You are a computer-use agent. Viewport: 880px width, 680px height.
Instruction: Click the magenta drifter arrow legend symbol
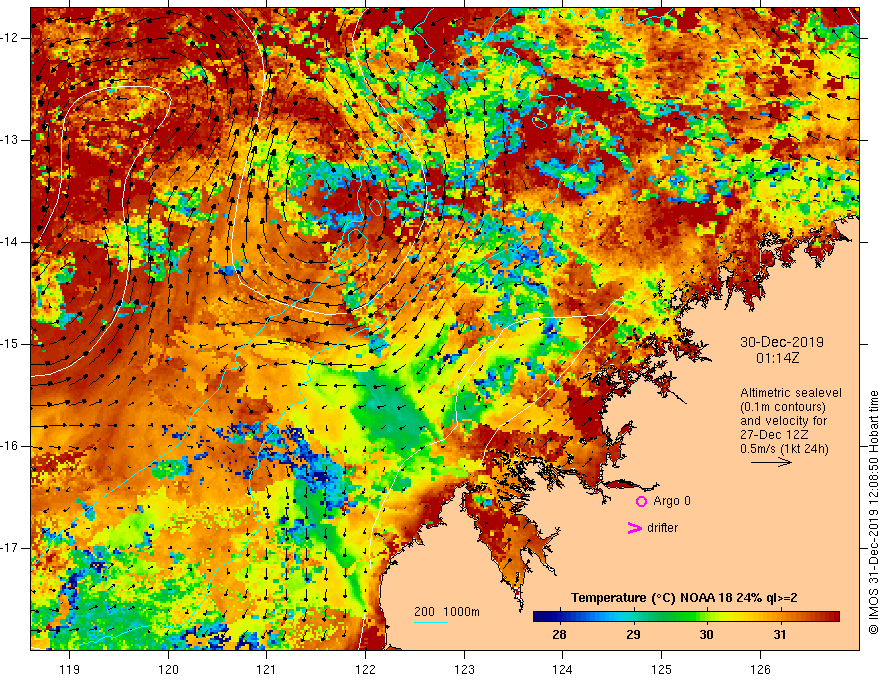[x=634, y=528]
